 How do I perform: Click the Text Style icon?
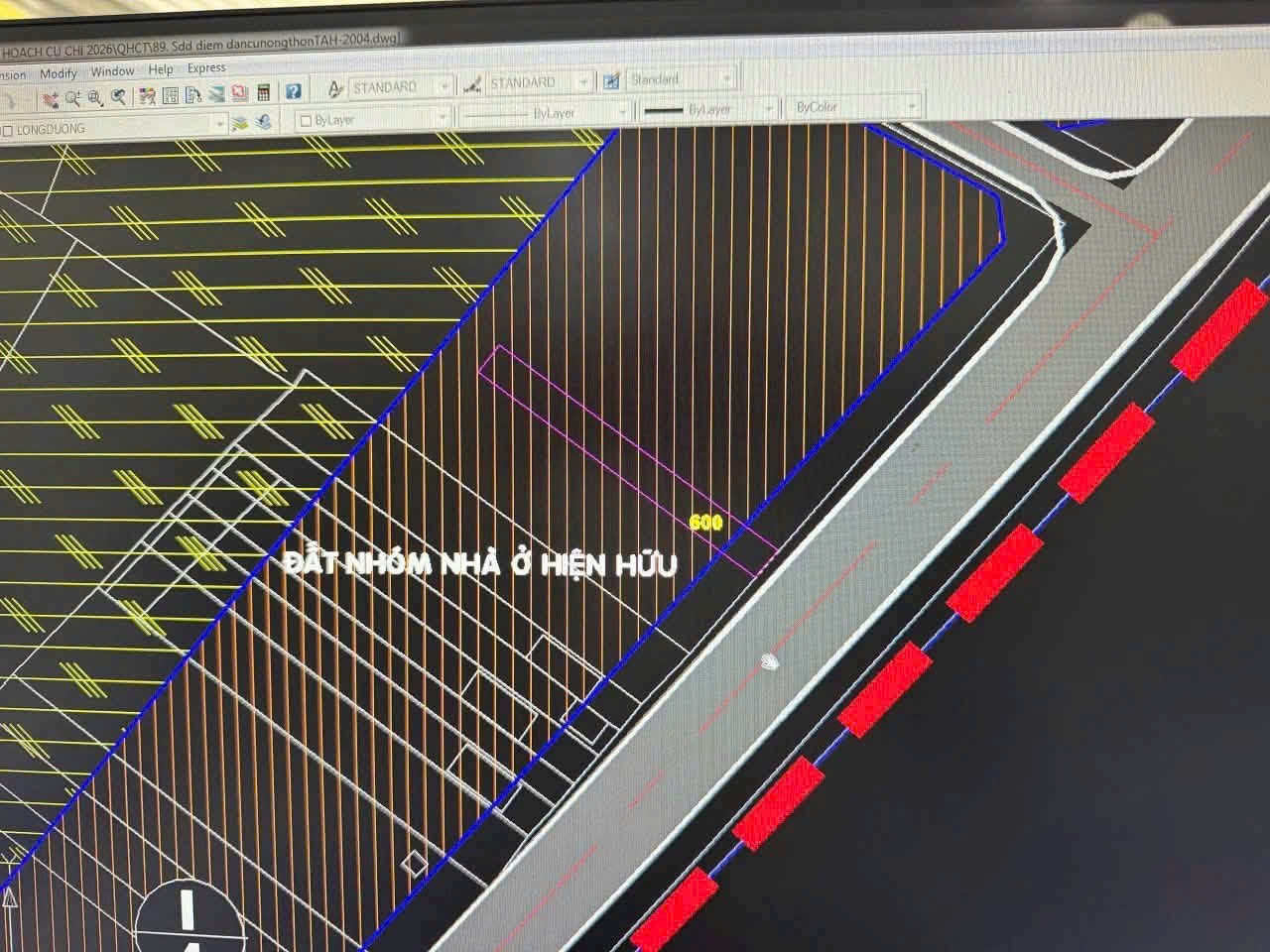pyautogui.click(x=336, y=88)
